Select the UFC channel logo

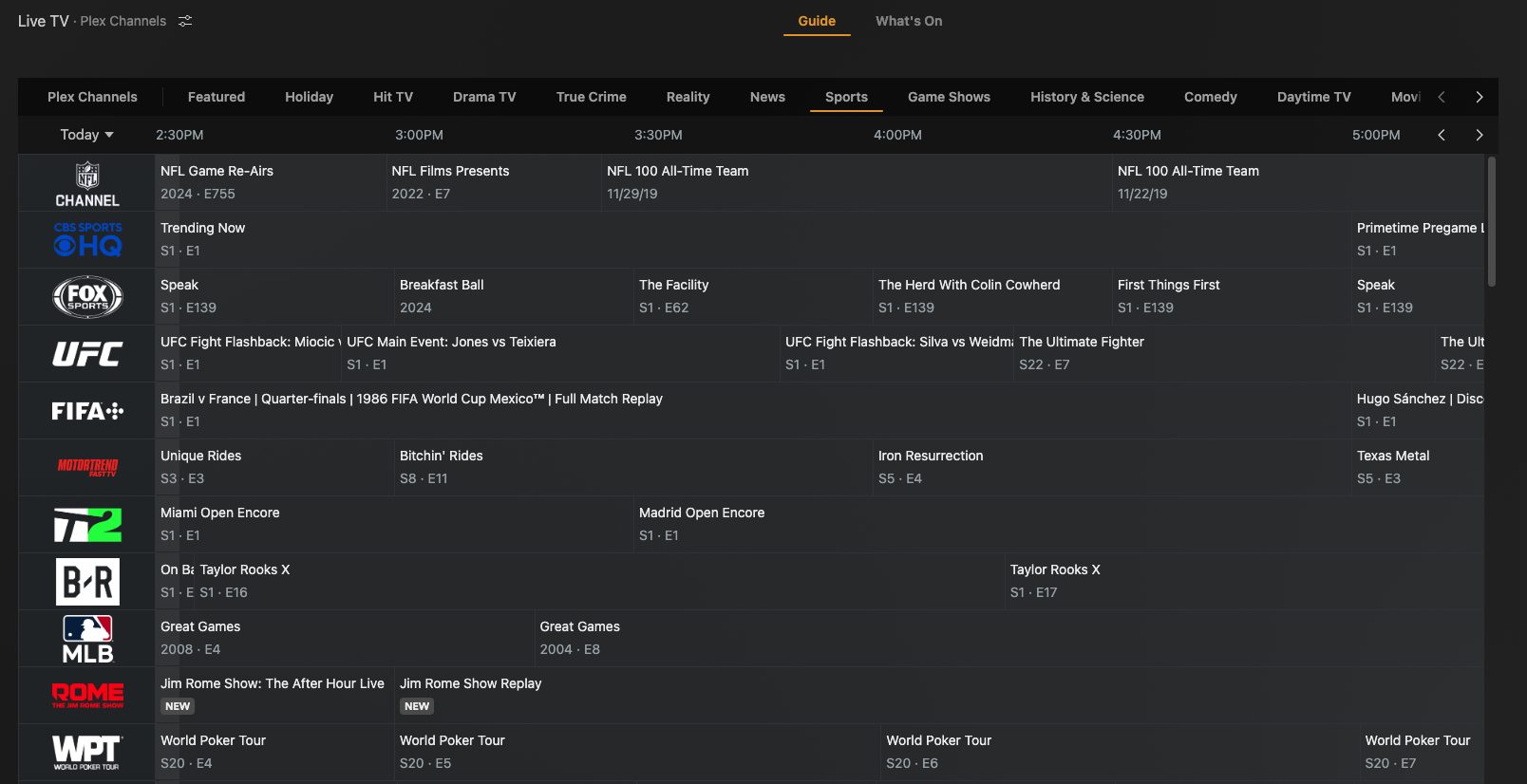coord(87,354)
